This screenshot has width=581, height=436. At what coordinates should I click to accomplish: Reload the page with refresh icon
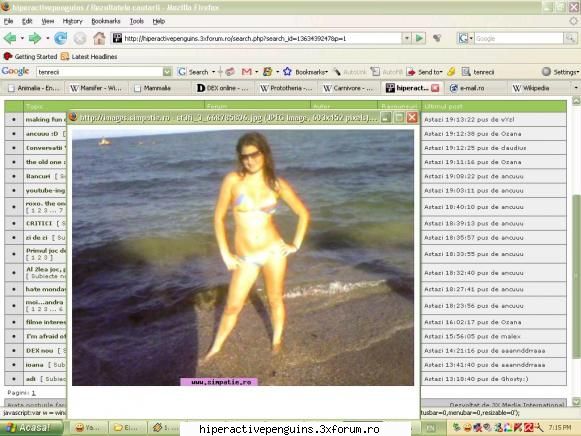pos(60,38)
